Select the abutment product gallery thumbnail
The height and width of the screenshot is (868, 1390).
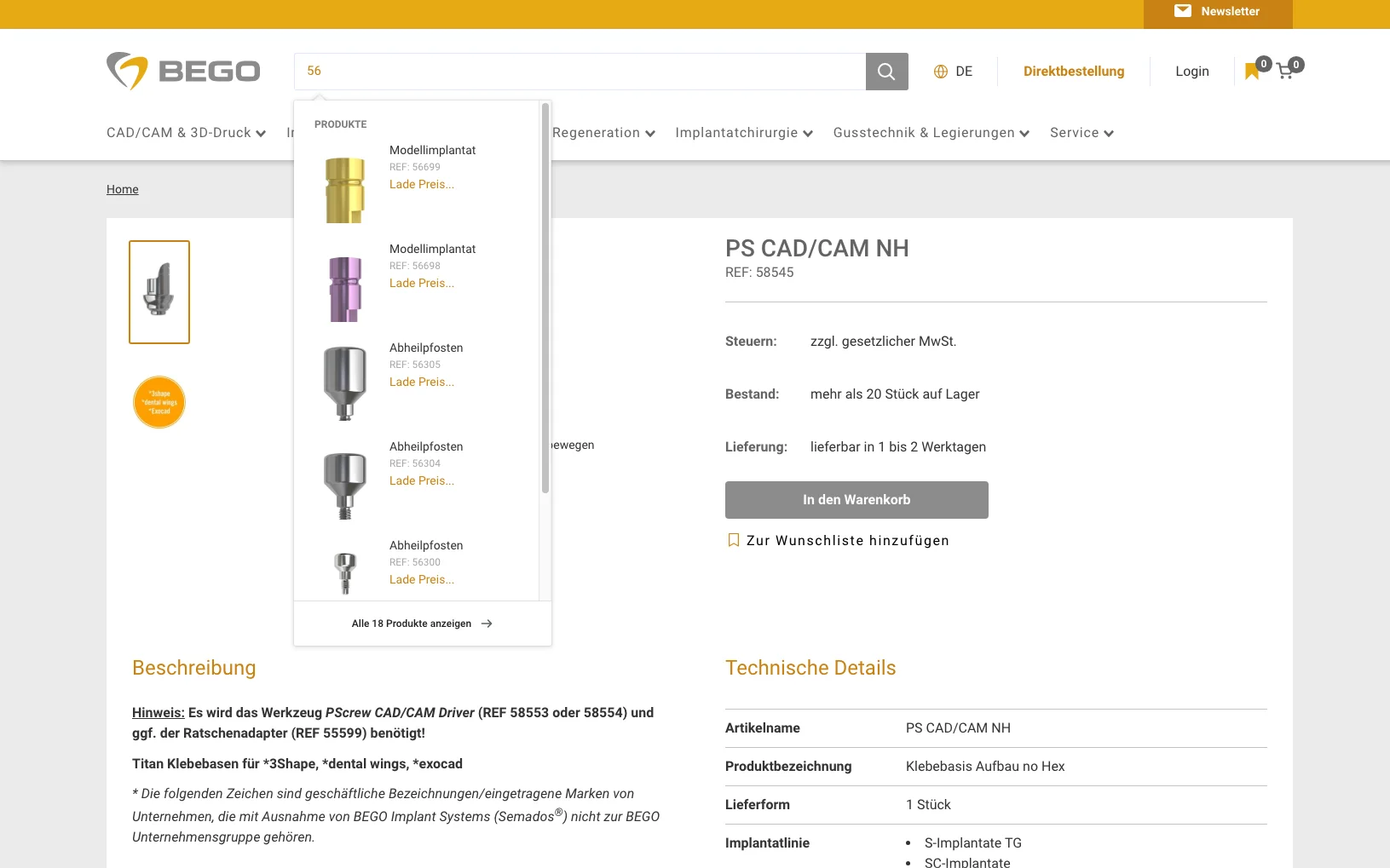pos(159,292)
